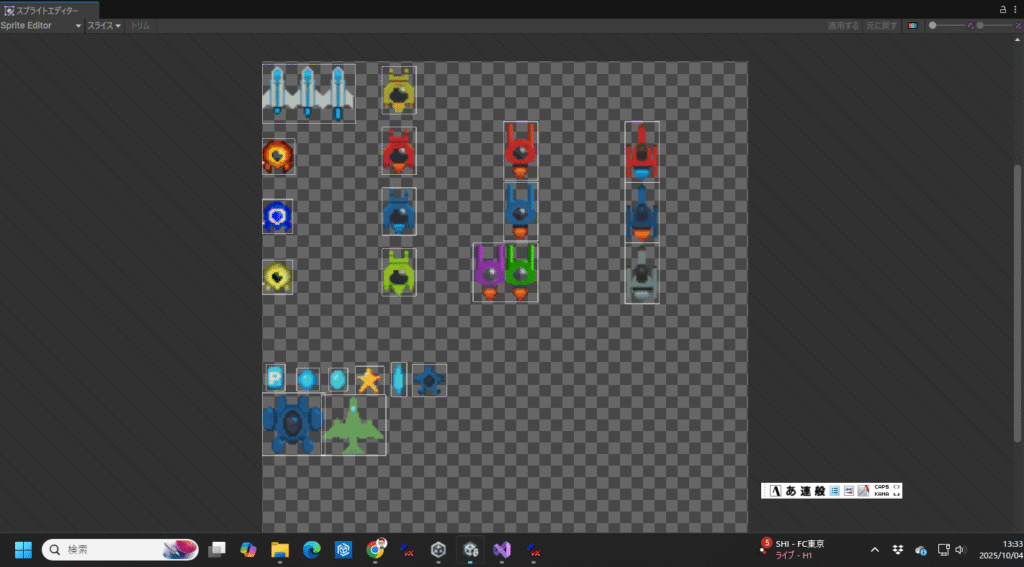Open the Sprite Editor mode dropdown

click(x=41, y=25)
